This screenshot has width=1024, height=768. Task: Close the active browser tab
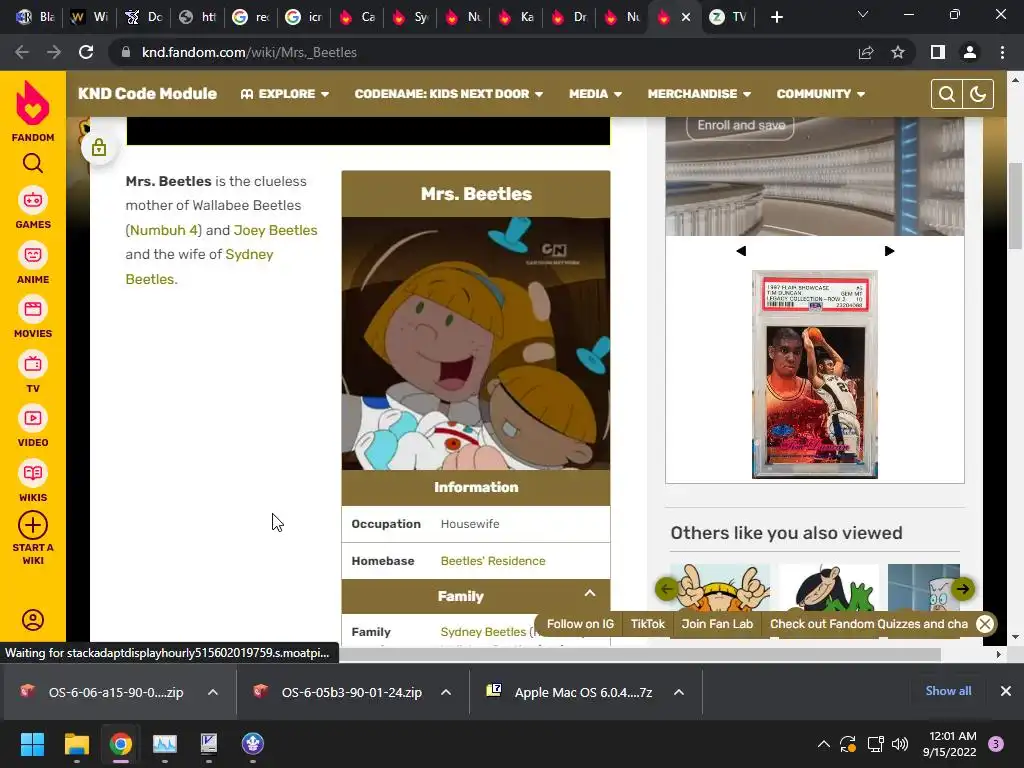pos(686,17)
